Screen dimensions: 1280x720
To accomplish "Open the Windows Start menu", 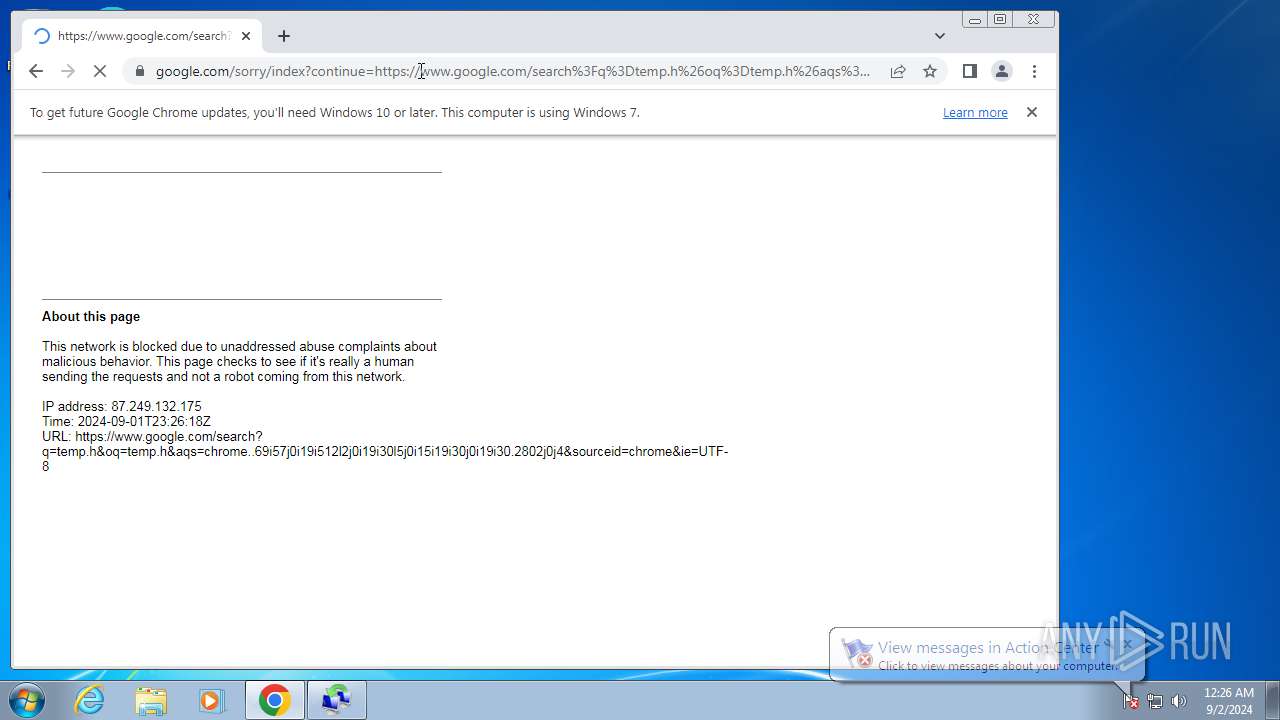I will pos(27,700).
